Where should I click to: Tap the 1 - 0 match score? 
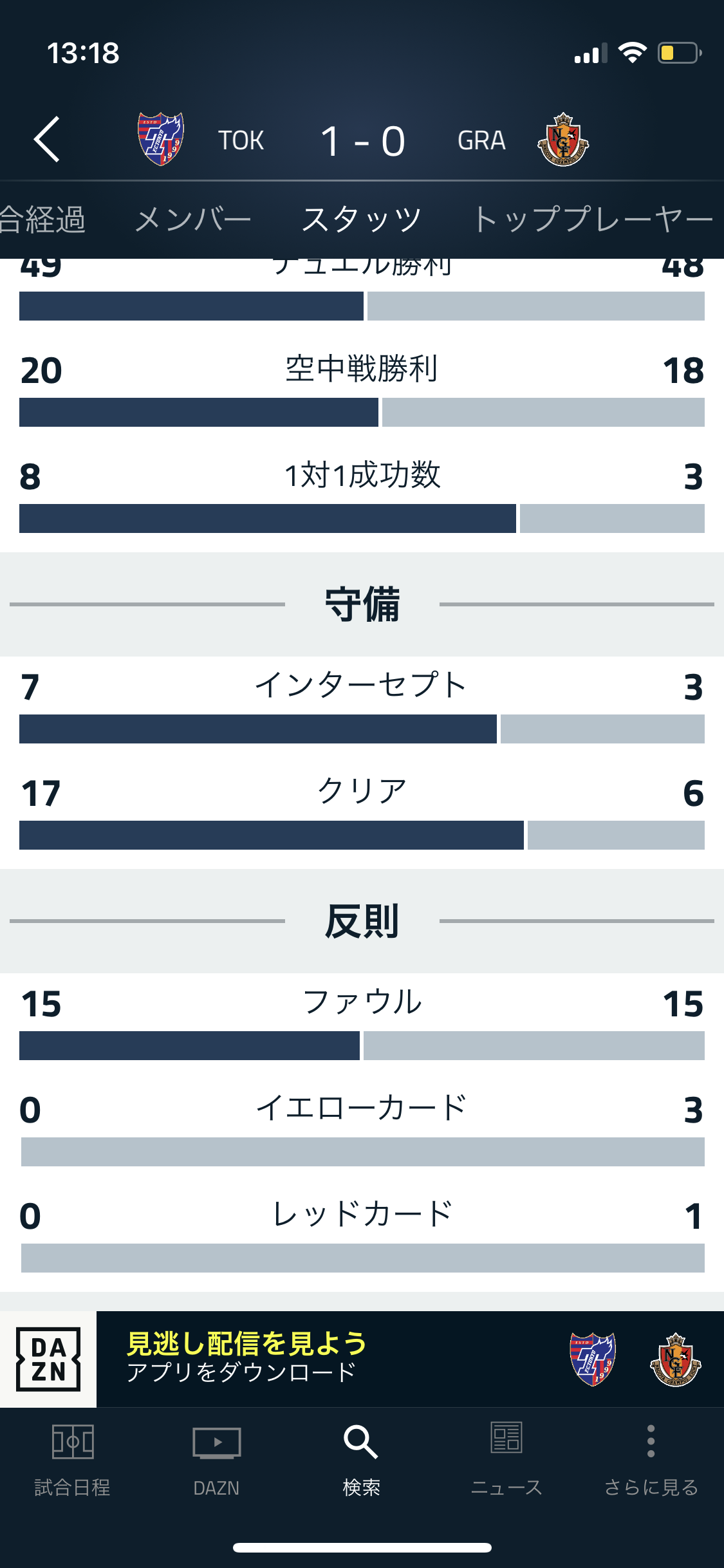362,141
